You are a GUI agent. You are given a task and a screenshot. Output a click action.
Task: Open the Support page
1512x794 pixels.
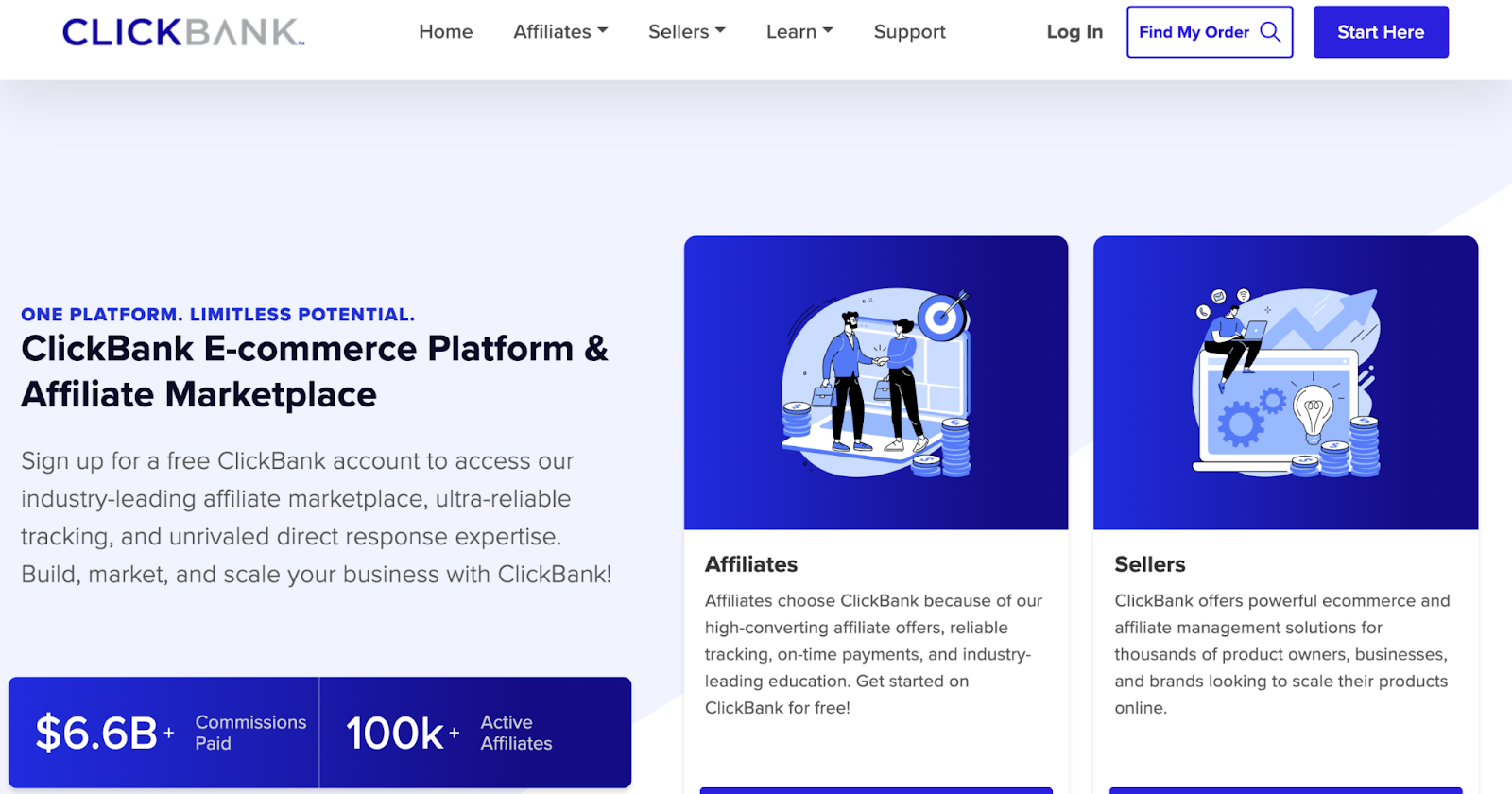point(909,32)
